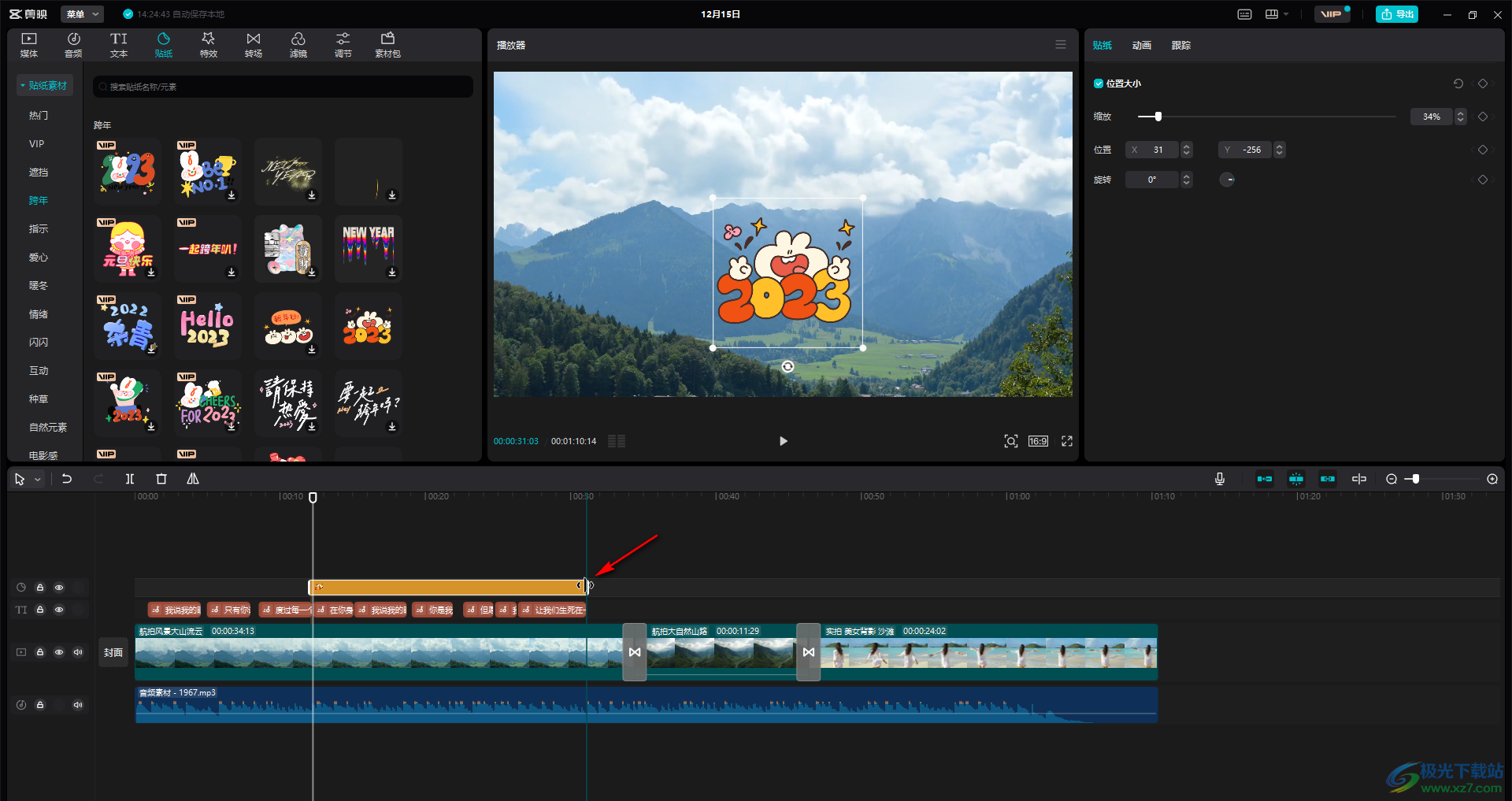Uncheck the 位置大小 checkbox
This screenshot has width=1512, height=801.
point(1099,83)
